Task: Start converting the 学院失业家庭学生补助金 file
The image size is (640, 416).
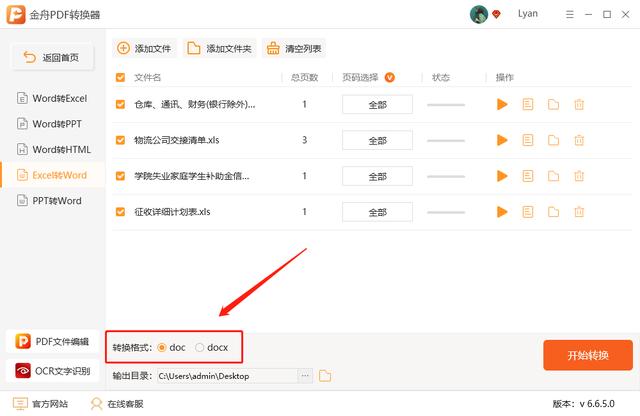Action: click(502, 176)
